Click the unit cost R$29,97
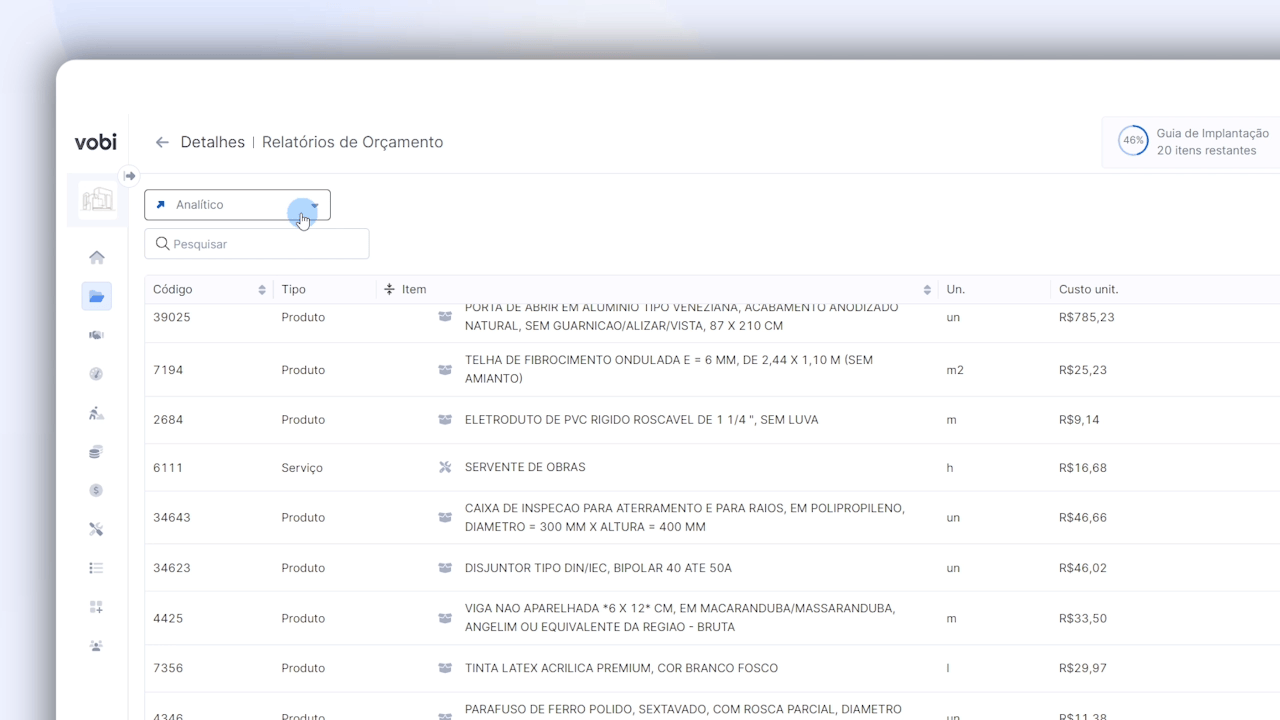Viewport: 1280px width, 720px height. tap(1083, 668)
